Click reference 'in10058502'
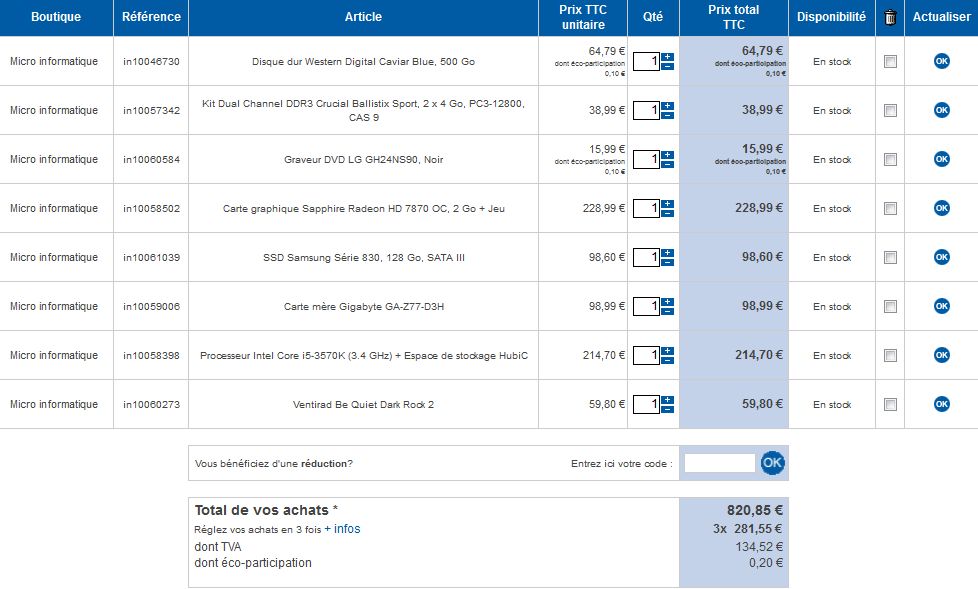 [151, 208]
